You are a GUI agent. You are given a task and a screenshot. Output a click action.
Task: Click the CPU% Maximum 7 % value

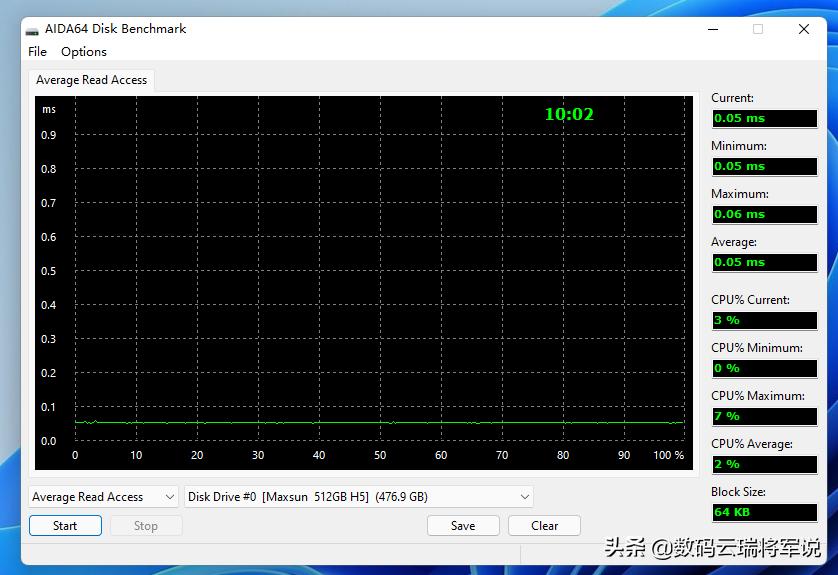765,416
